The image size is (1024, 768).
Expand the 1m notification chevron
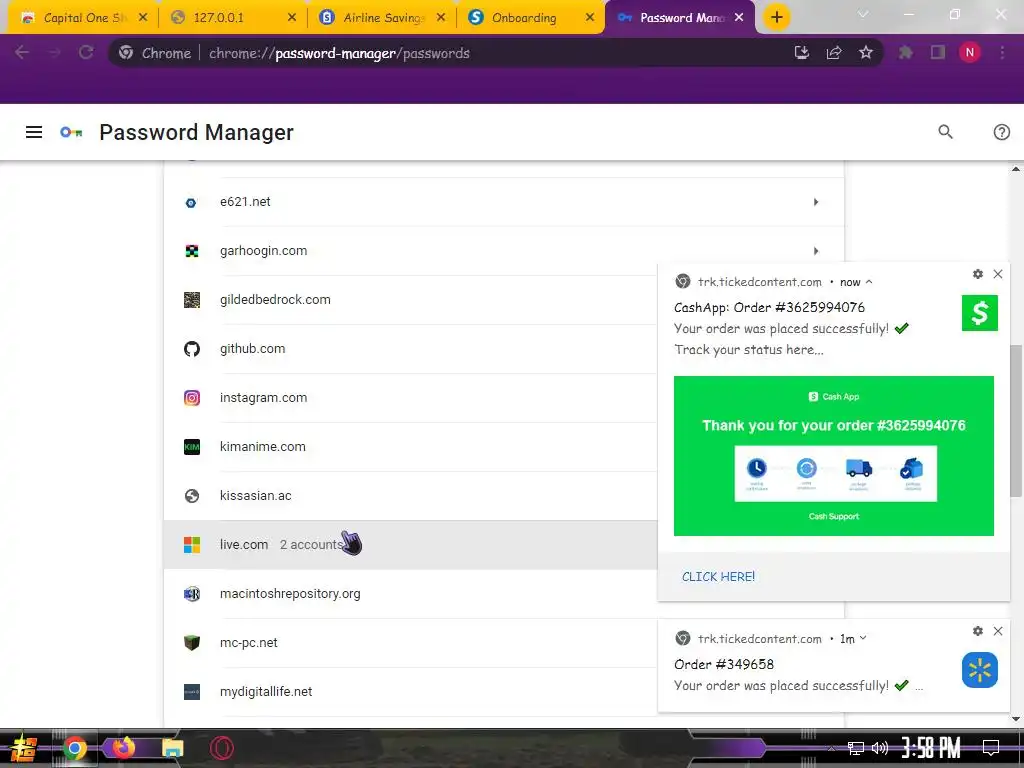[863, 639]
